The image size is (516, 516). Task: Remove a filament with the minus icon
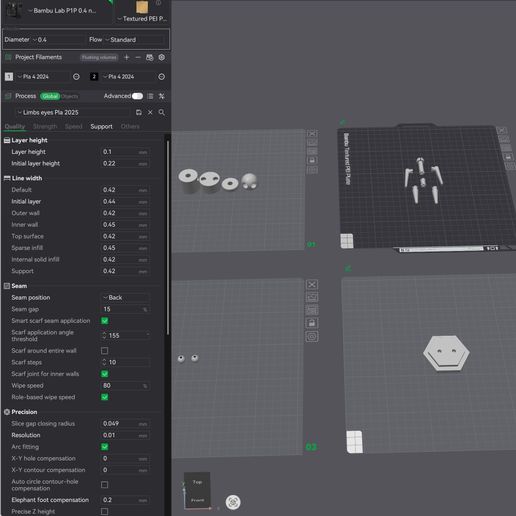coord(138,57)
